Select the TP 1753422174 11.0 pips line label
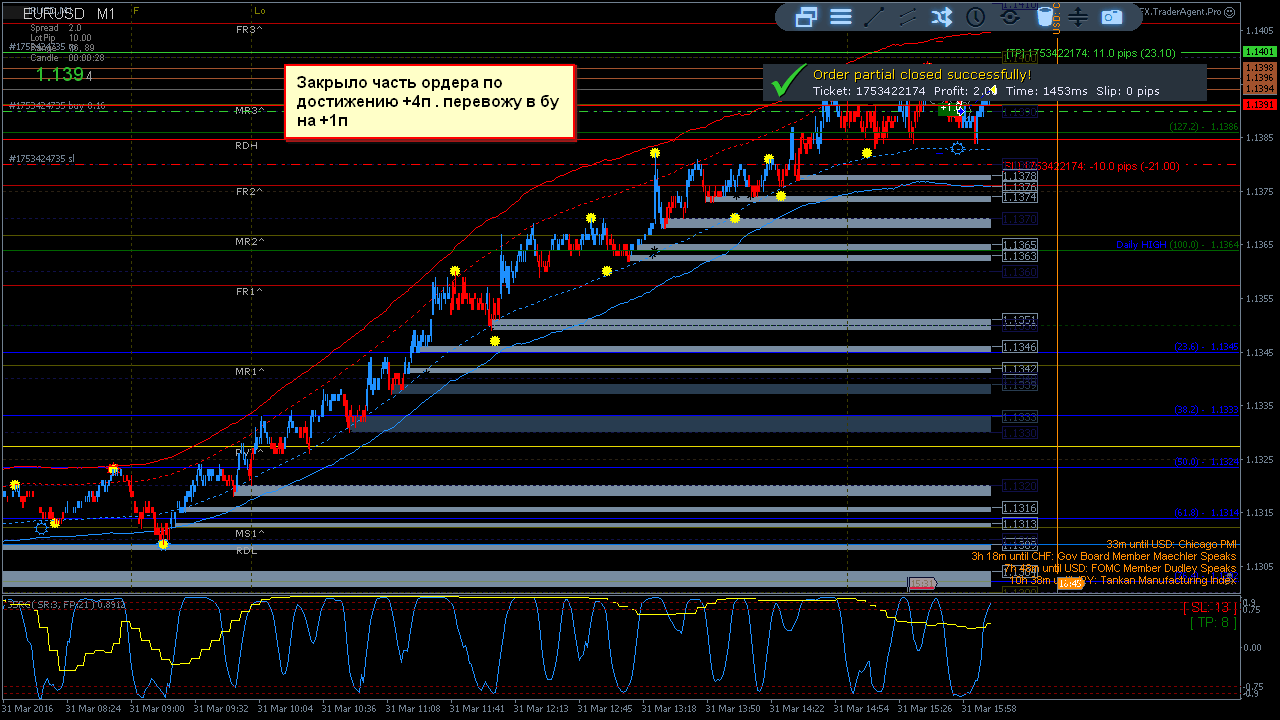This screenshot has height=720, width=1280. click(1091, 53)
